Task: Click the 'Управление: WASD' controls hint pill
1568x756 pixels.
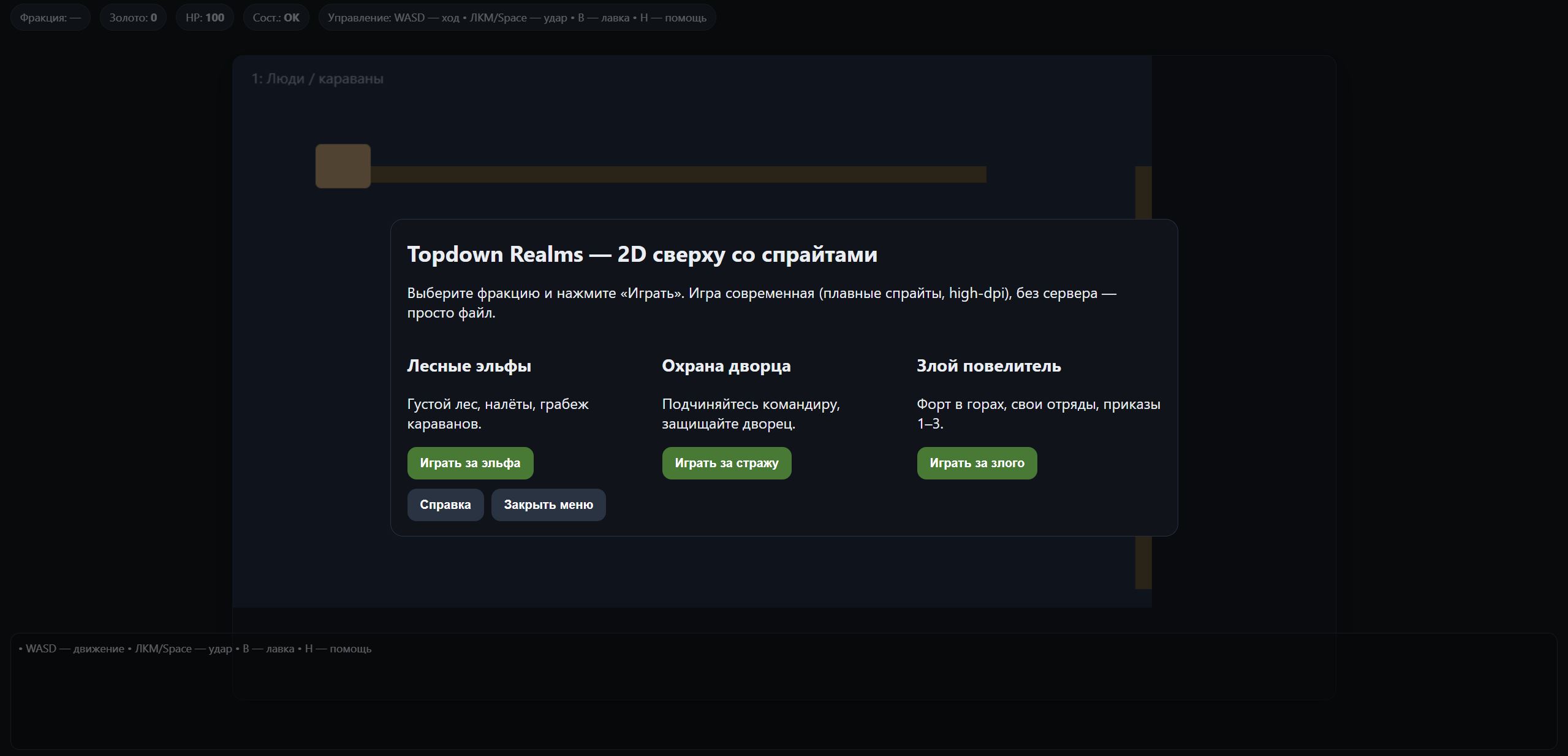Action: pyautogui.click(x=517, y=18)
